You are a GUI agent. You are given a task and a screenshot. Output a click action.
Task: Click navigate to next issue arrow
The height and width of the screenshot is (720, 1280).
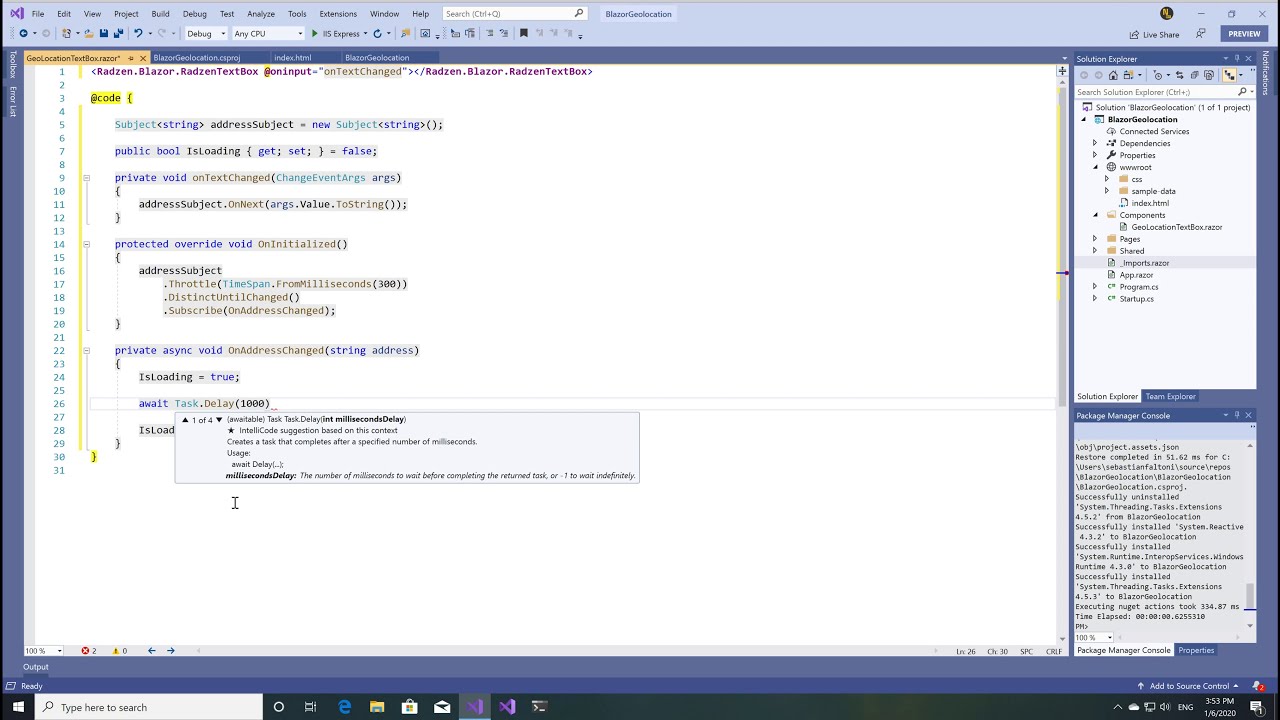click(x=170, y=651)
